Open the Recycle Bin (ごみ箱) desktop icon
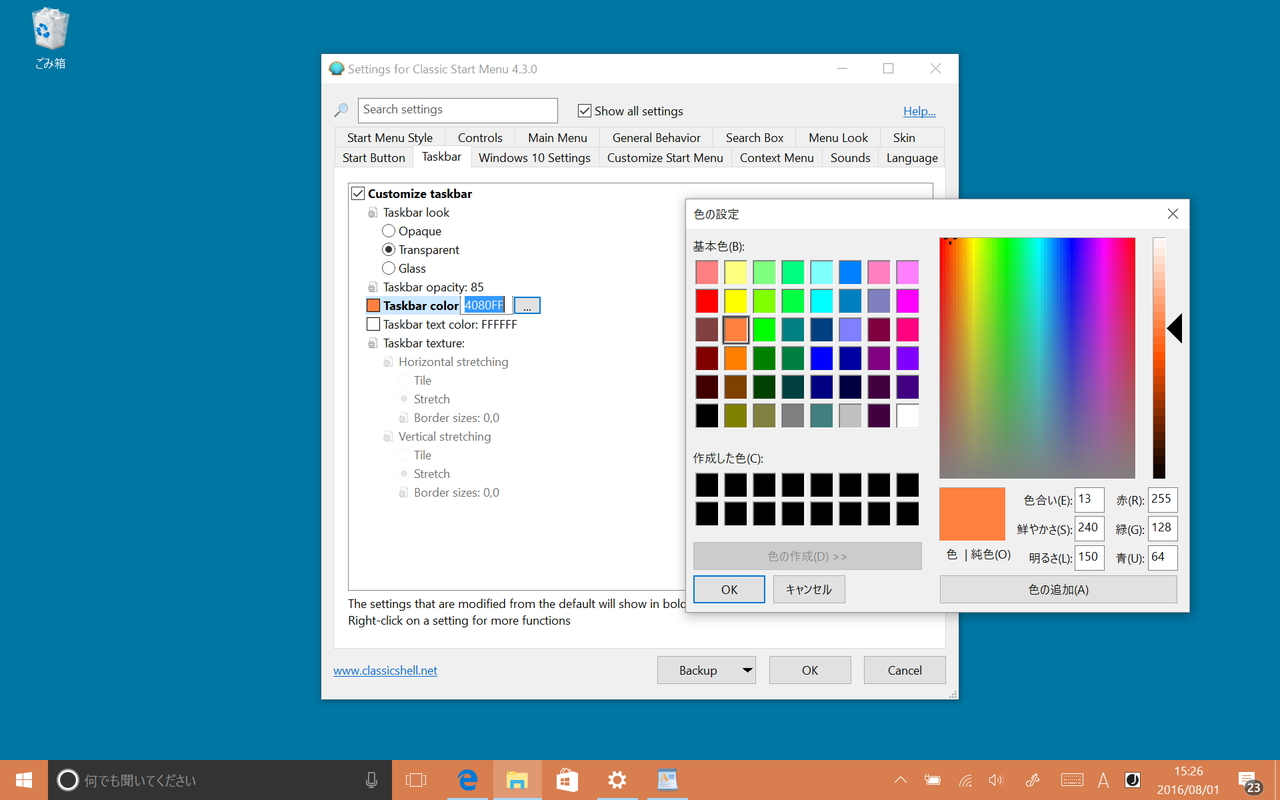 click(50, 40)
